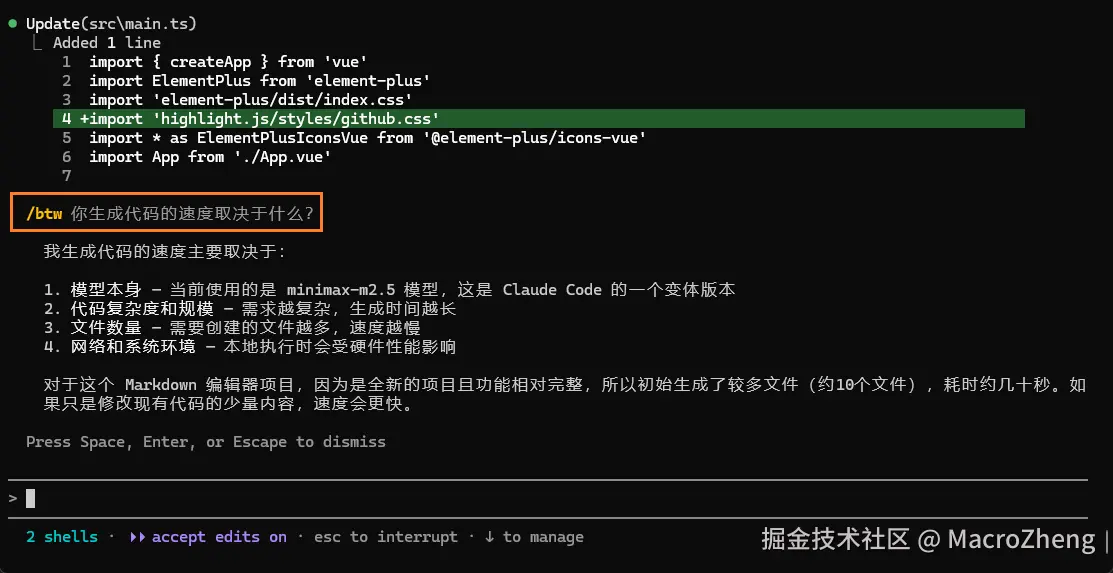Click the tree branch icon before 'Added 1 line'

click(x=38, y=43)
